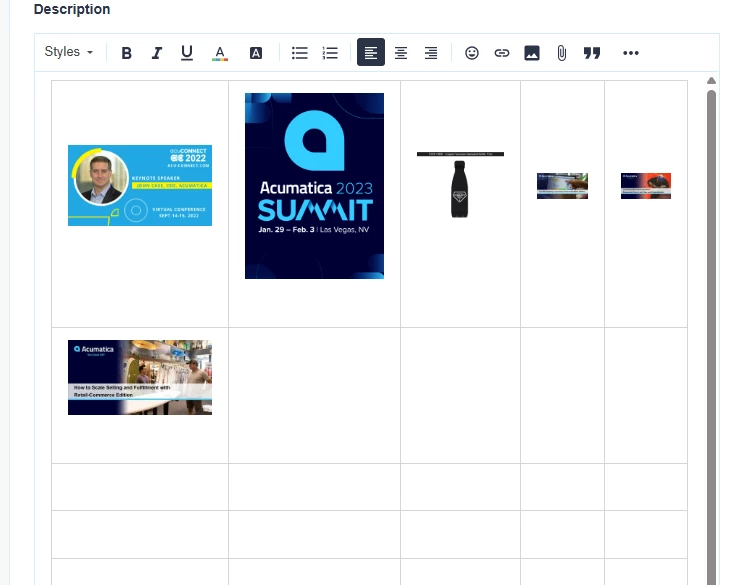Toggle bold formatting
Viewport: 735px width, 585px height.
click(x=126, y=53)
